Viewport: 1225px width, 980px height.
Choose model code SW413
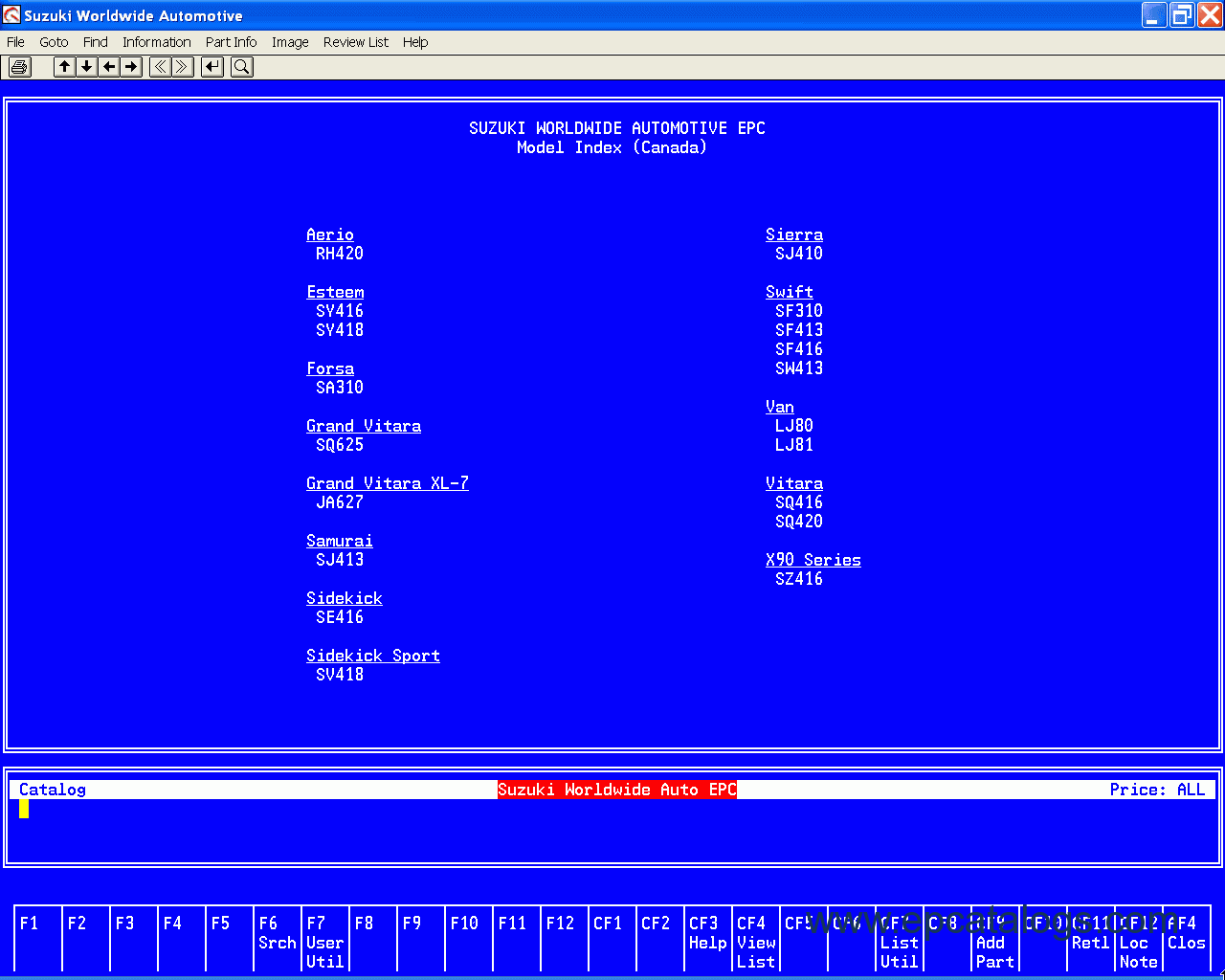[799, 368]
